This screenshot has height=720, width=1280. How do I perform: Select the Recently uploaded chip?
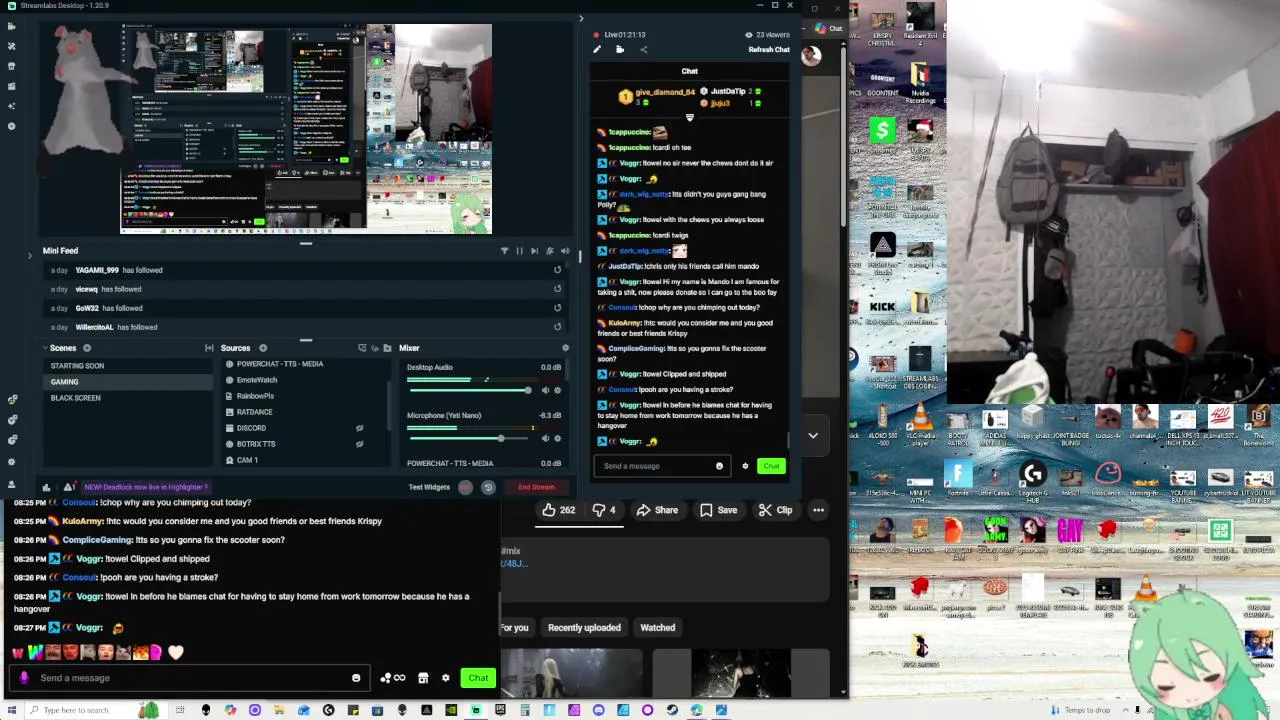[x=584, y=628]
